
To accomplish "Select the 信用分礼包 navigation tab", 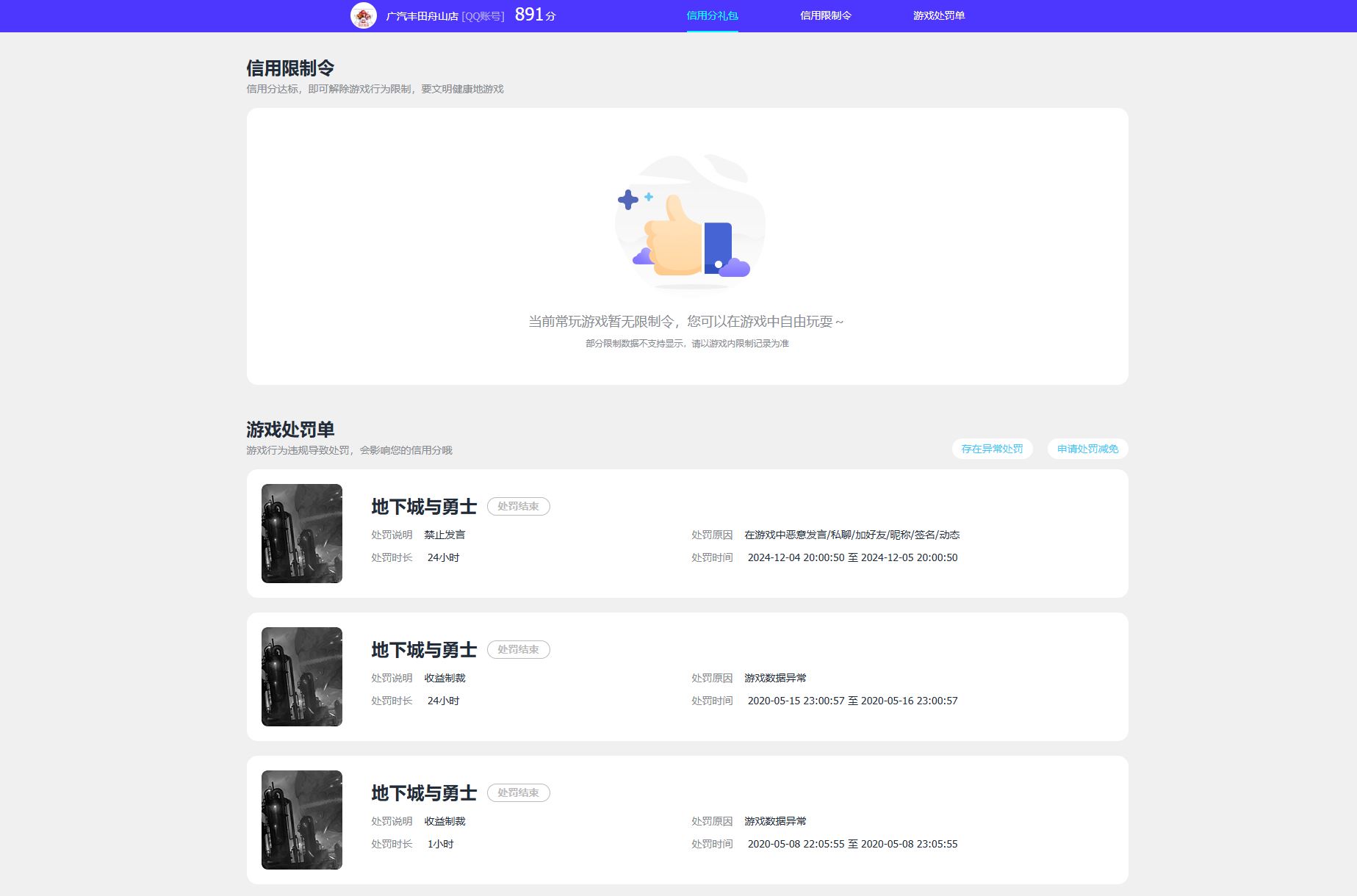I will (711, 14).
